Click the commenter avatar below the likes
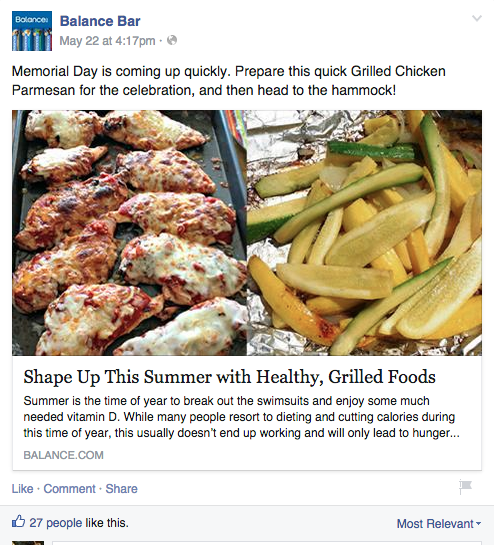The height and width of the screenshot is (545, 494). point(28,543)
